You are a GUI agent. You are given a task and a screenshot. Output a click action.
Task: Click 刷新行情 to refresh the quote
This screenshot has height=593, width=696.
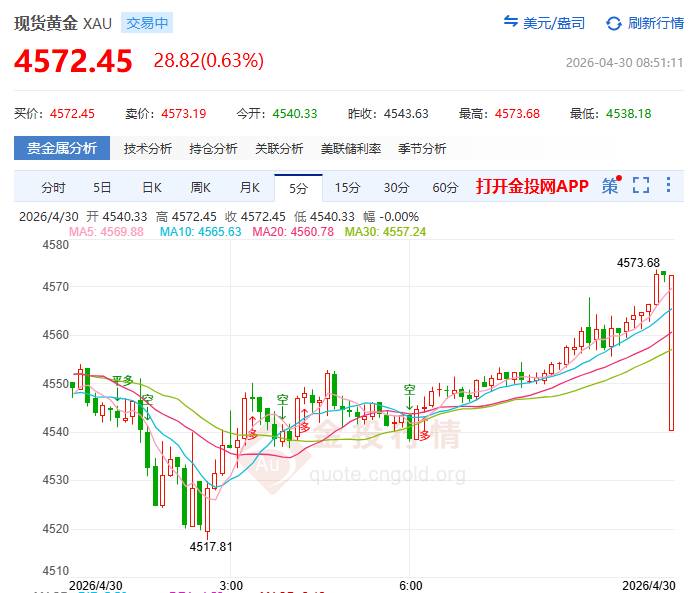click(656, 23)
